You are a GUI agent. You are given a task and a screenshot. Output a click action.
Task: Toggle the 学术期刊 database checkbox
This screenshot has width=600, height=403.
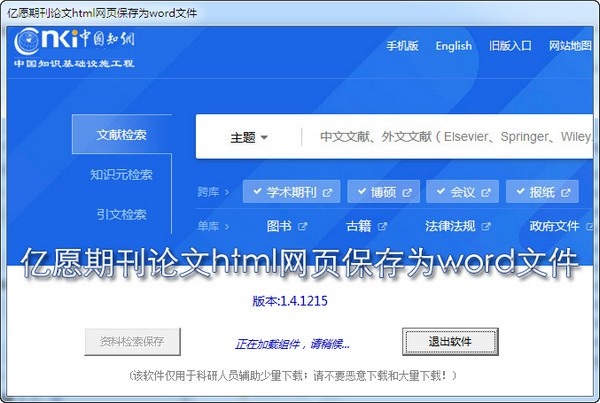(257, 191)
